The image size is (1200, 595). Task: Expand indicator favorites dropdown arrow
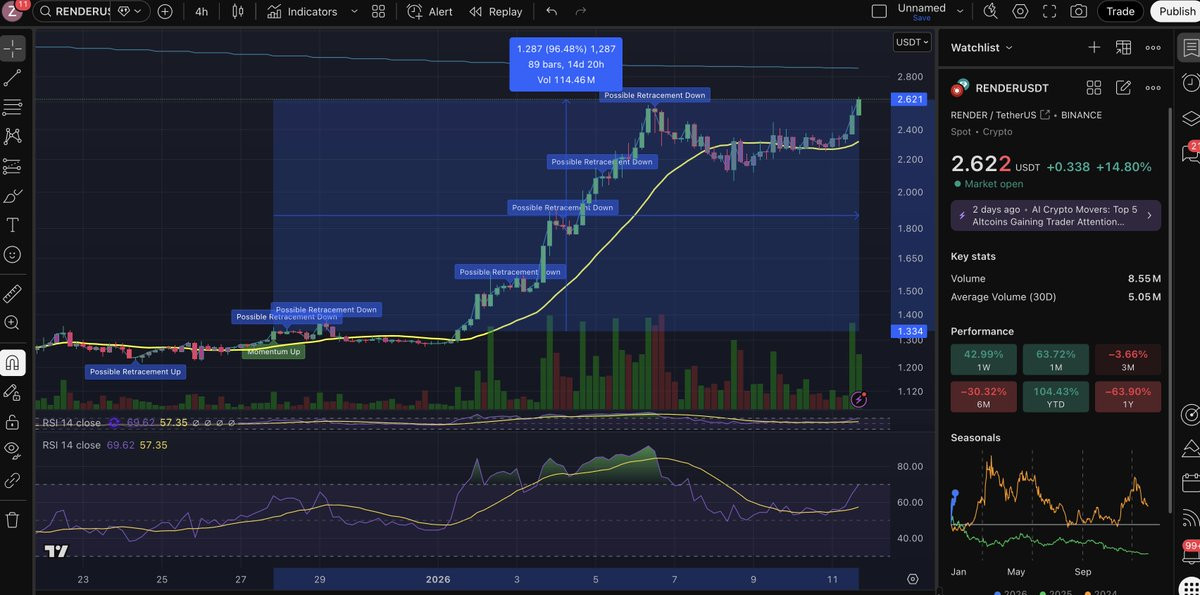point(354,12)
